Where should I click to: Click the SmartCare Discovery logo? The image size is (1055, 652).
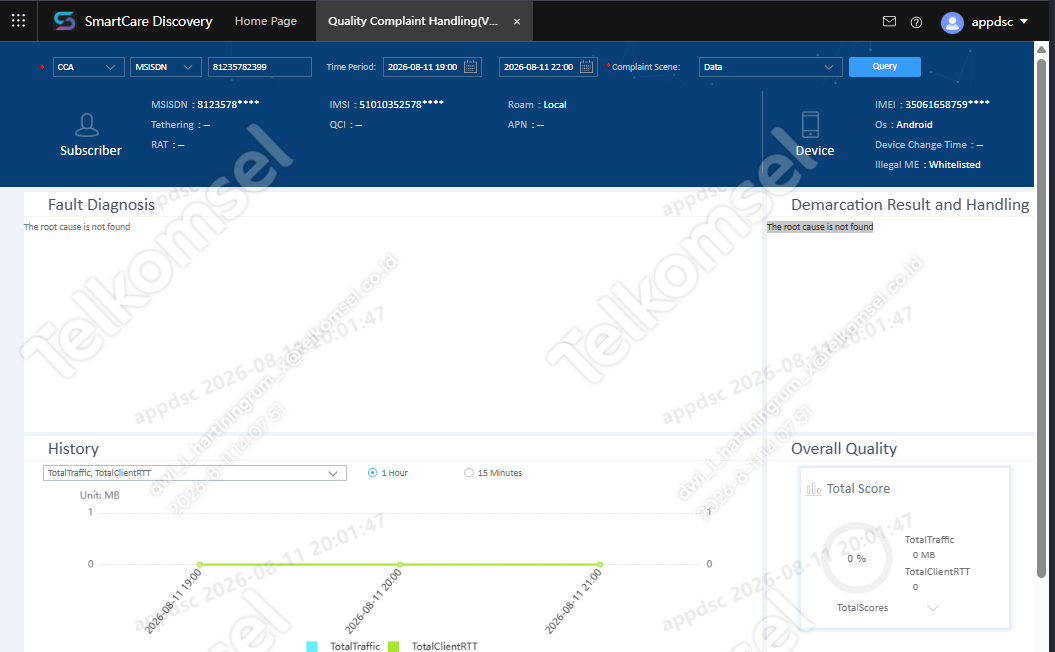[x=65, y=21]
